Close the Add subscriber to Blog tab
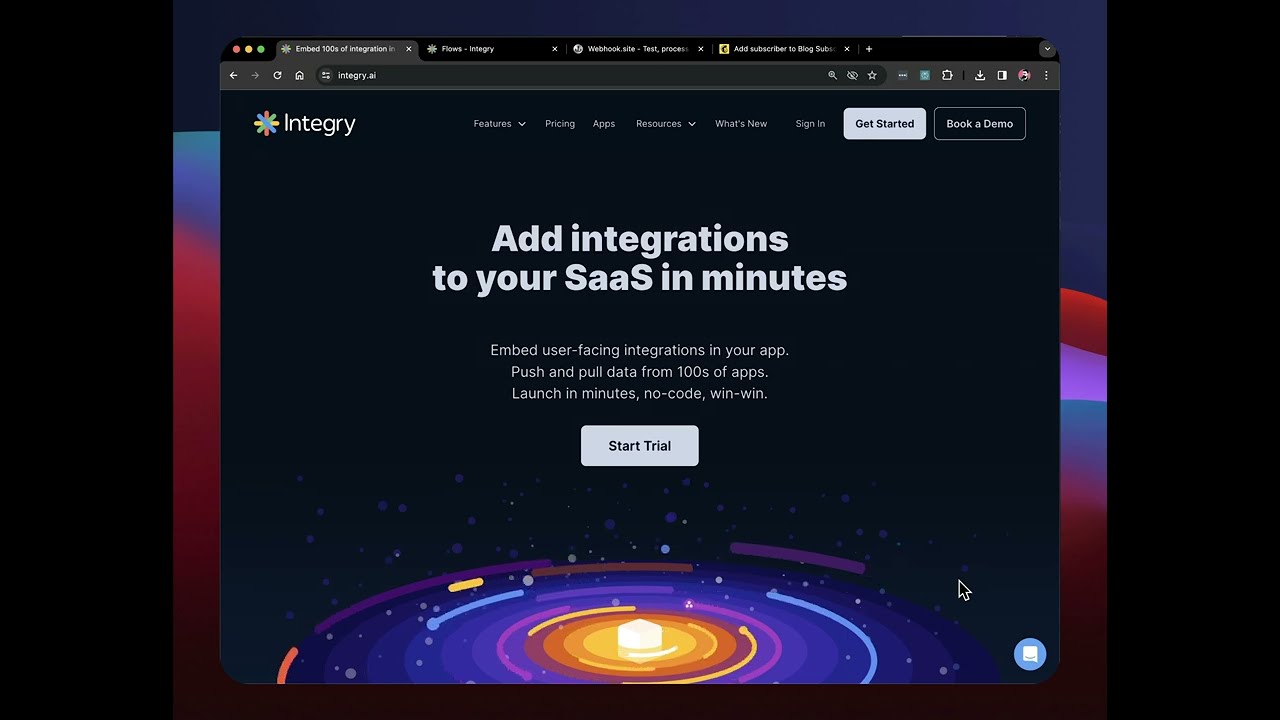Image resolution: width=1280 pixels, height=720 pixels. 847,49
